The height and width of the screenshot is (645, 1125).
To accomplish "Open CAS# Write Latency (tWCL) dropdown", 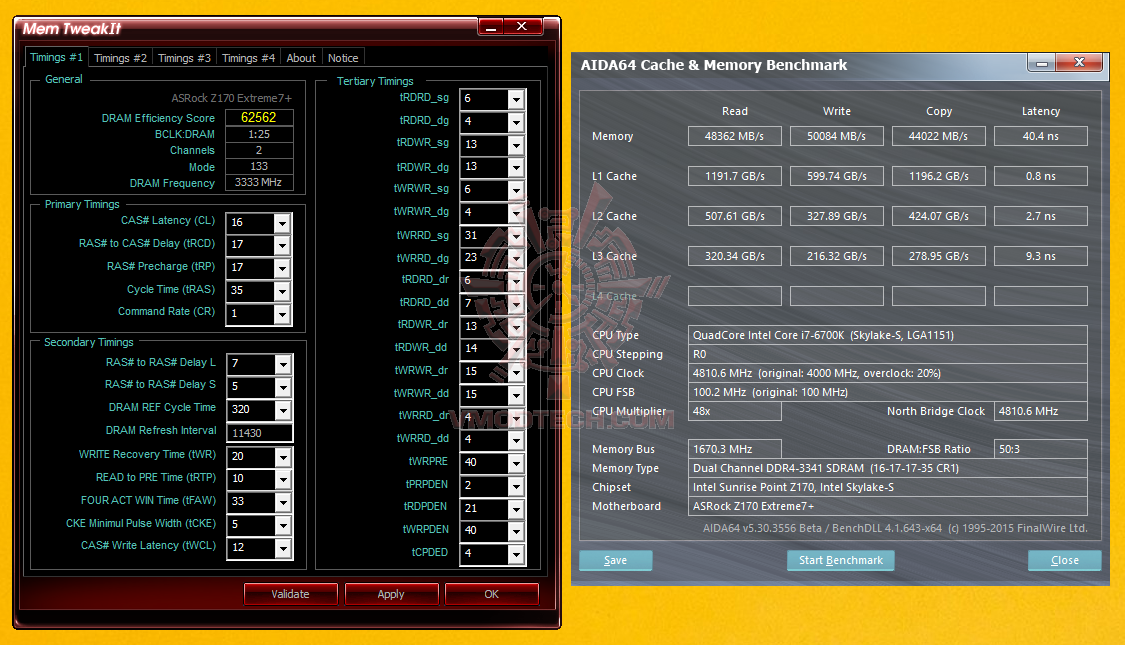I will [283, 548].
